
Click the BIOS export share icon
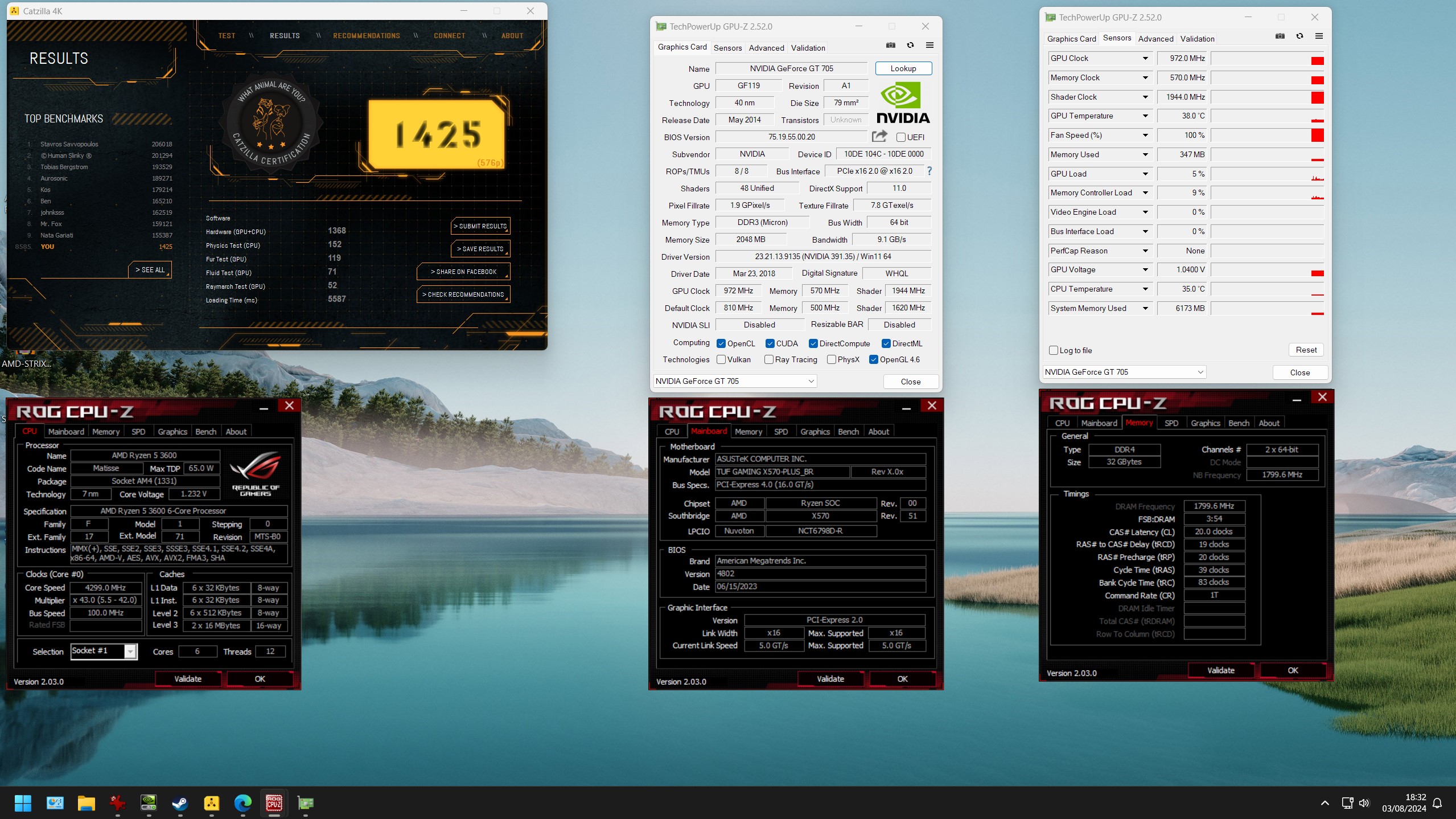879,136
